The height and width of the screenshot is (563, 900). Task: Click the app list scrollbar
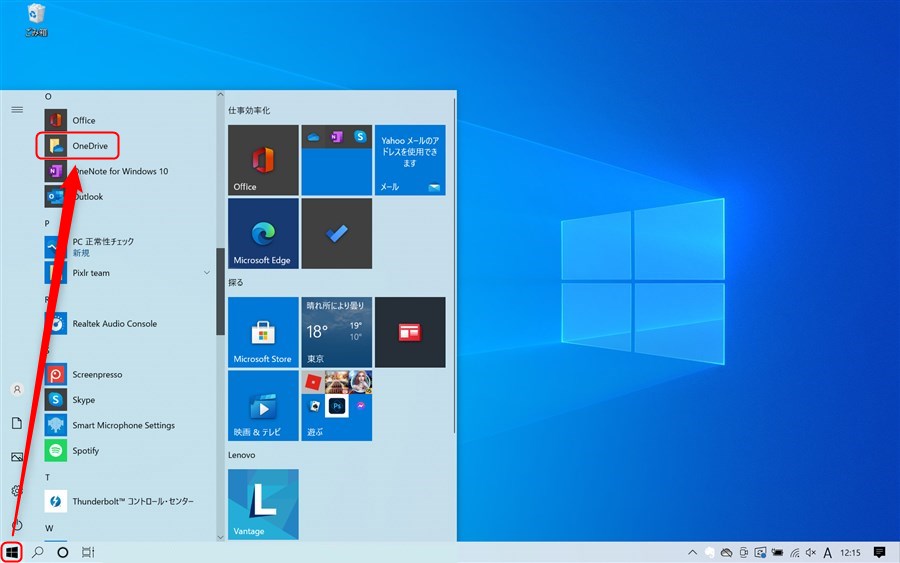(220, 290)
